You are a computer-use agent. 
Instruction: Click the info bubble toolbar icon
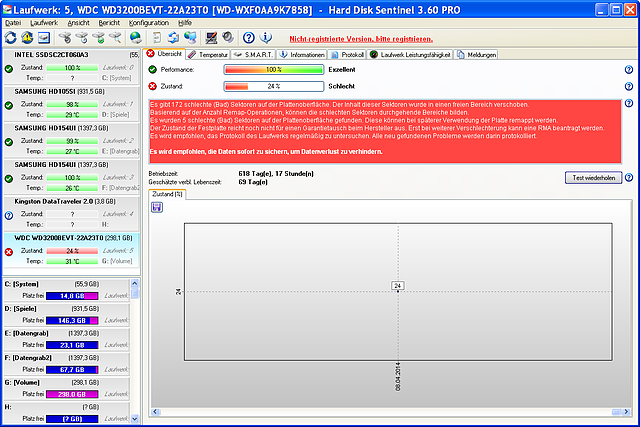(266, 38)
